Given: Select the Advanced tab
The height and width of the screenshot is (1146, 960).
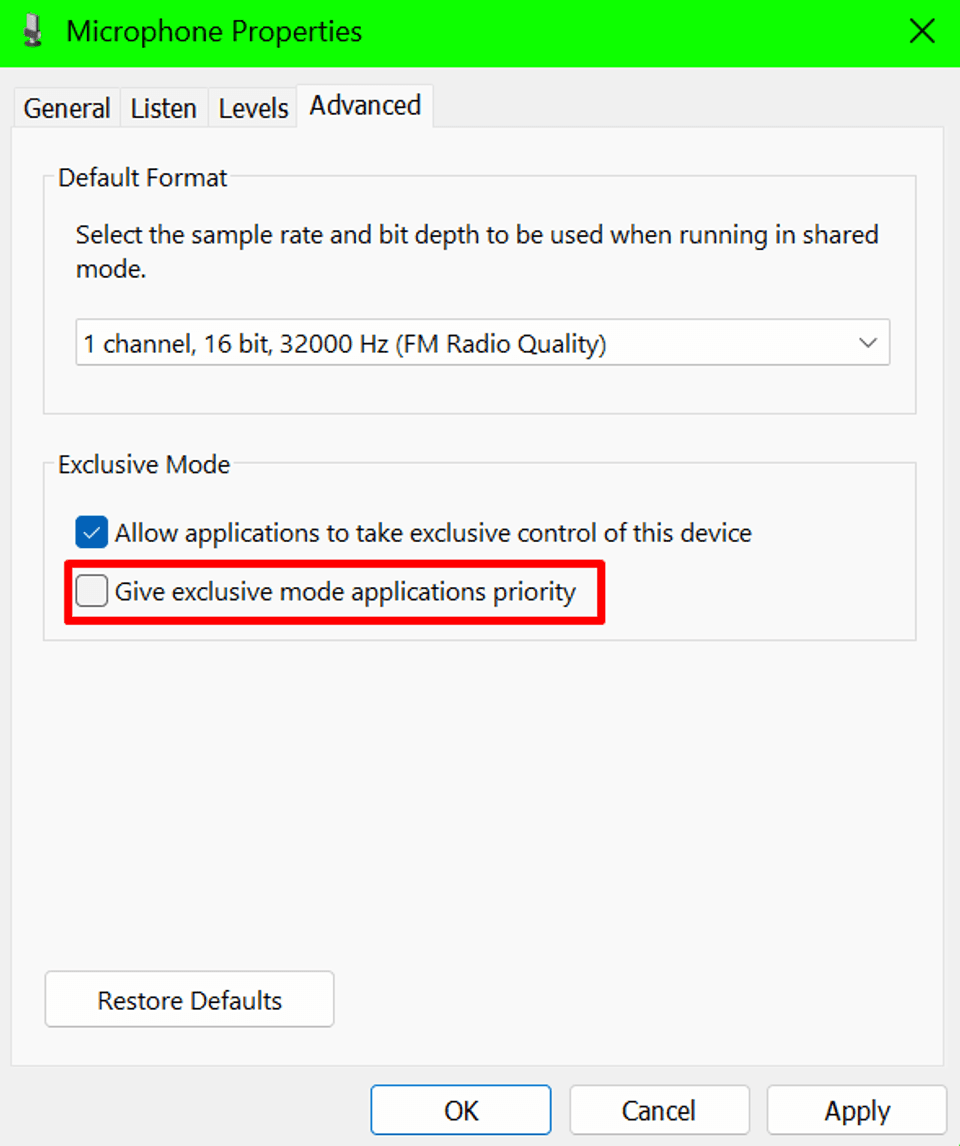Looking at the screenshot, I should tap(365, 106).
